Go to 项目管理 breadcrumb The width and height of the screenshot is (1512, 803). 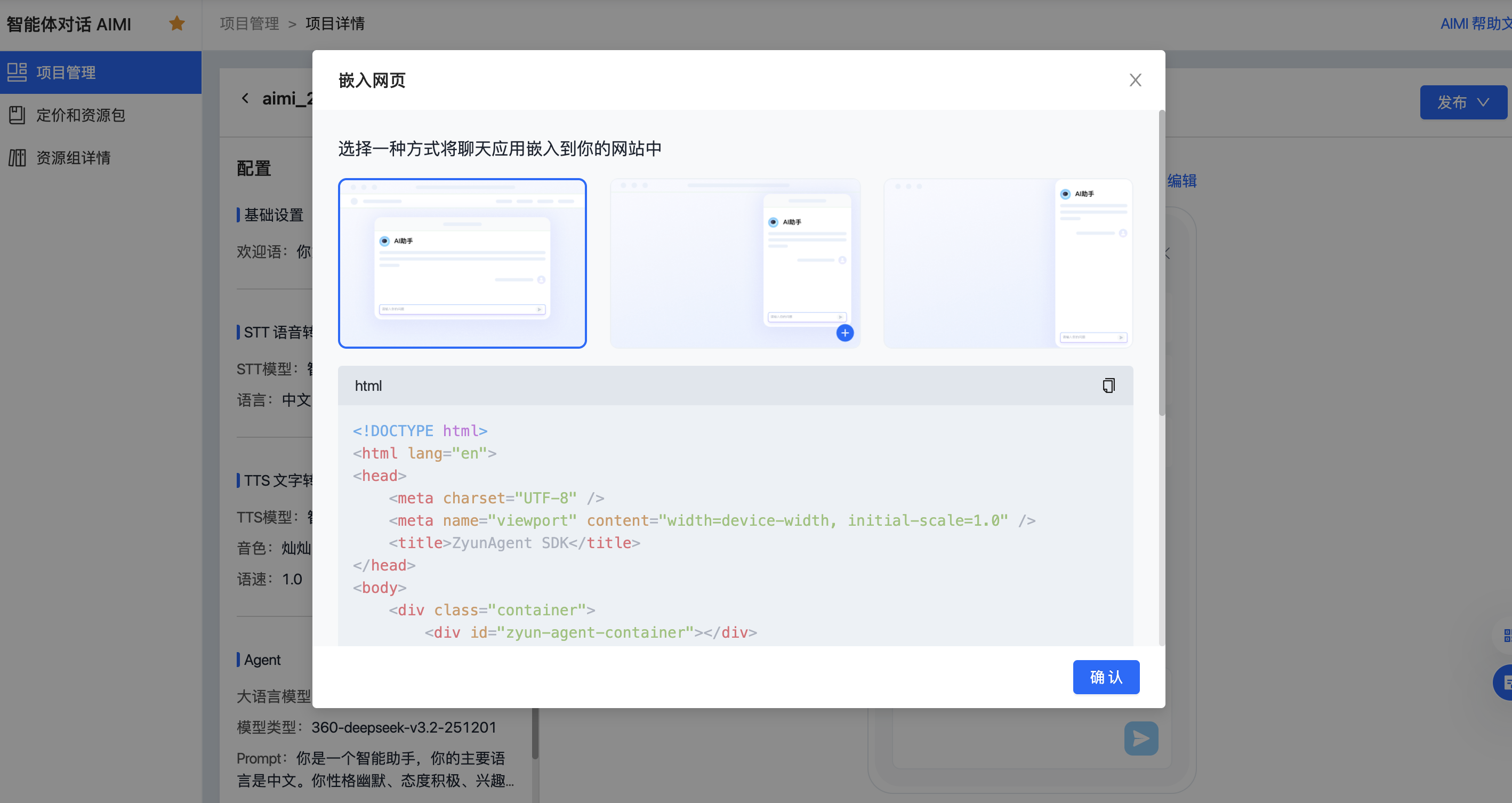(250, 23)
